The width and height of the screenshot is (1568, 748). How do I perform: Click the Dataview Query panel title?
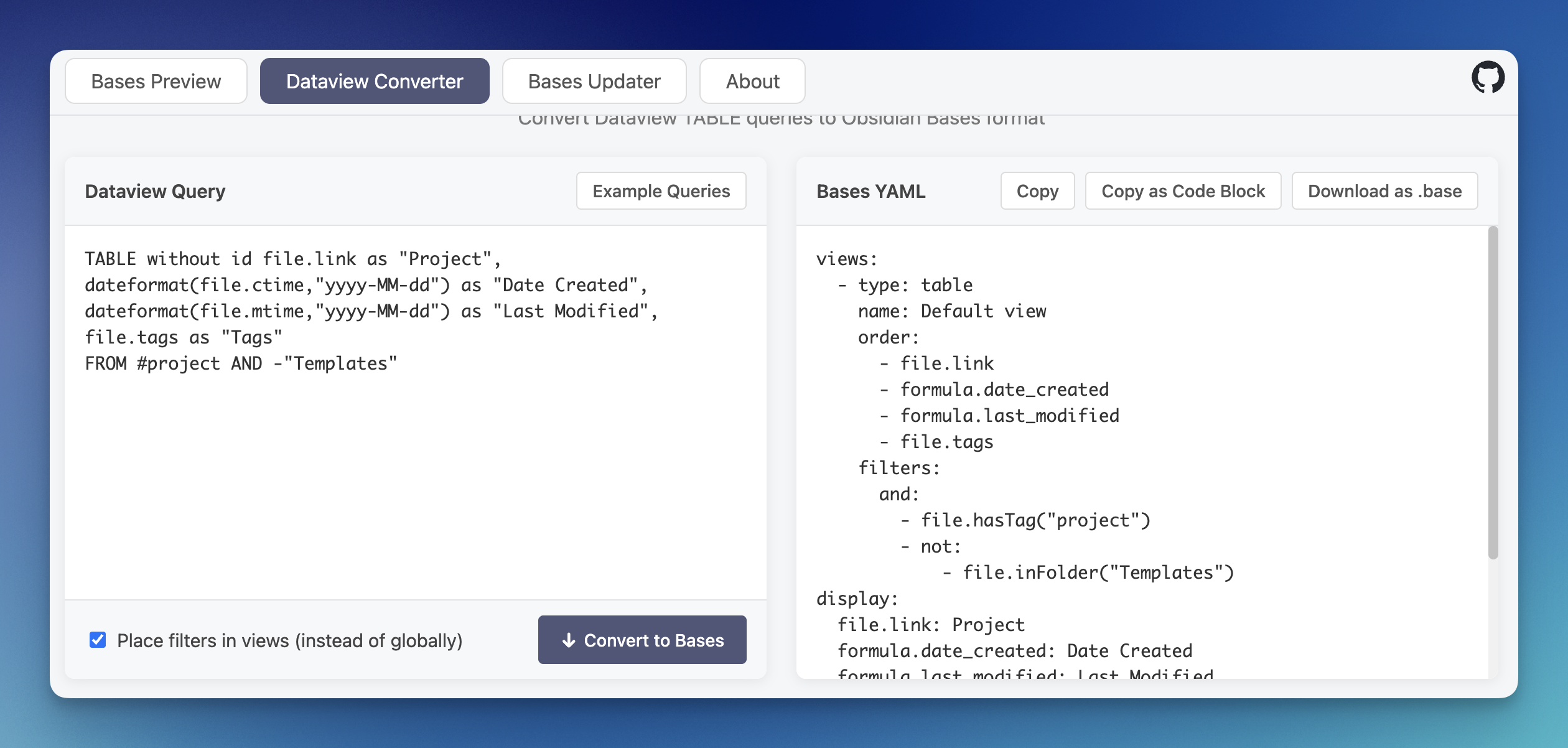pos(155,191)
